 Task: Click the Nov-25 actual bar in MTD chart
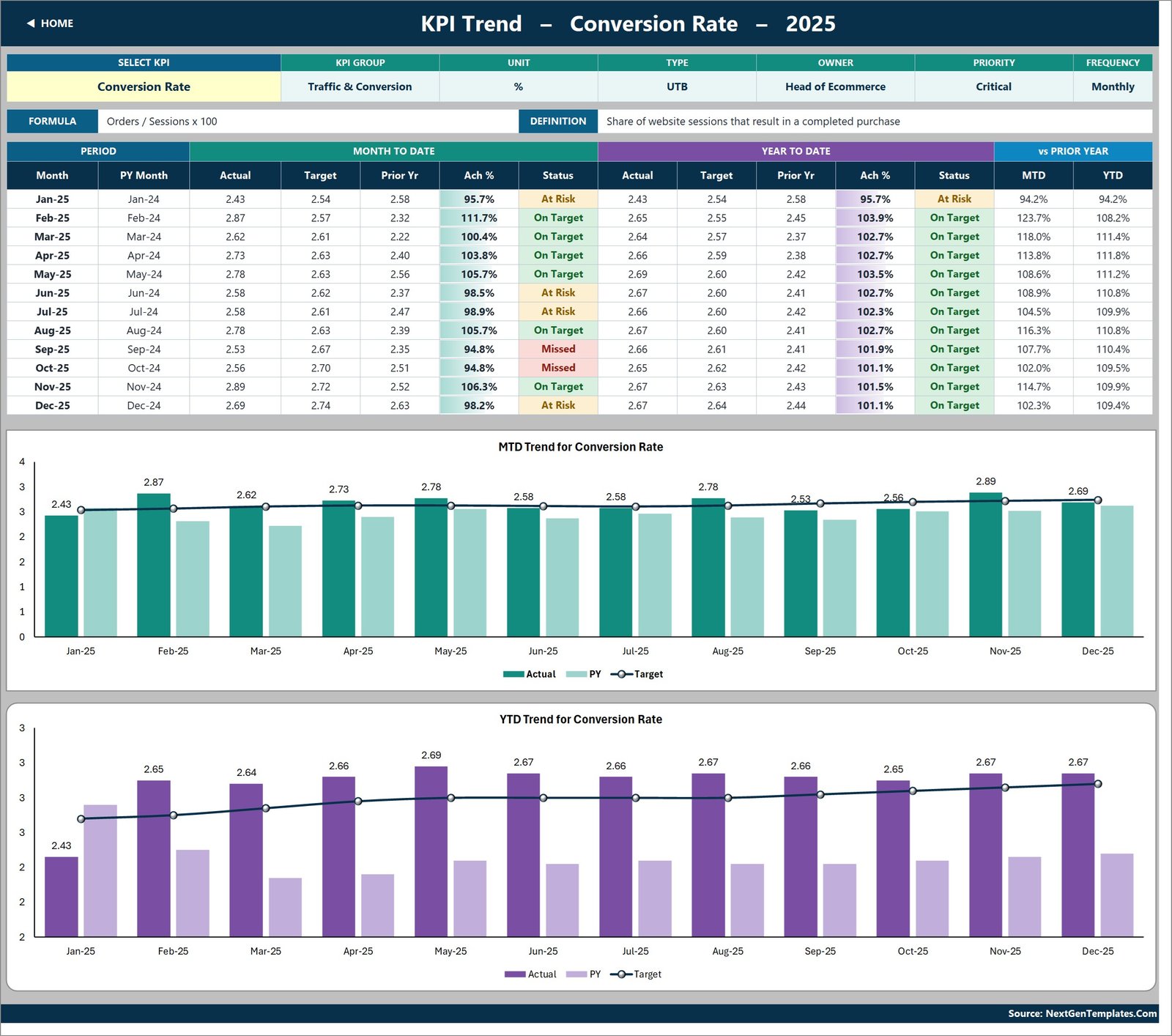[986, 564]
